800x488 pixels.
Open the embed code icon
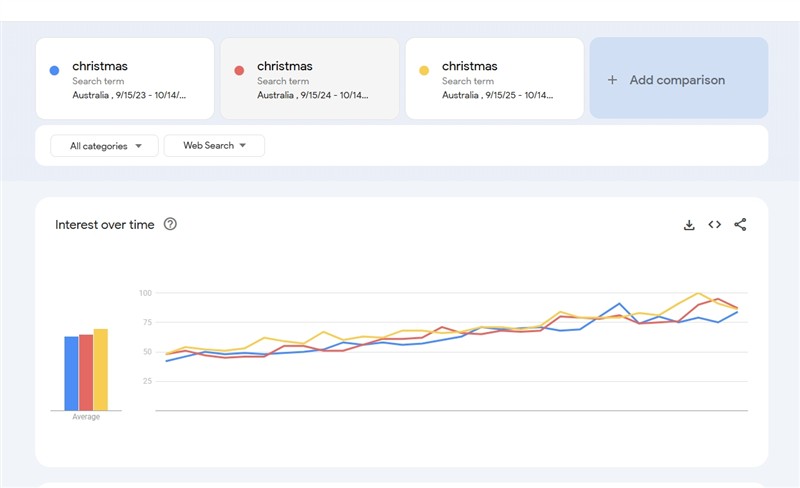[x=715, y=225]
